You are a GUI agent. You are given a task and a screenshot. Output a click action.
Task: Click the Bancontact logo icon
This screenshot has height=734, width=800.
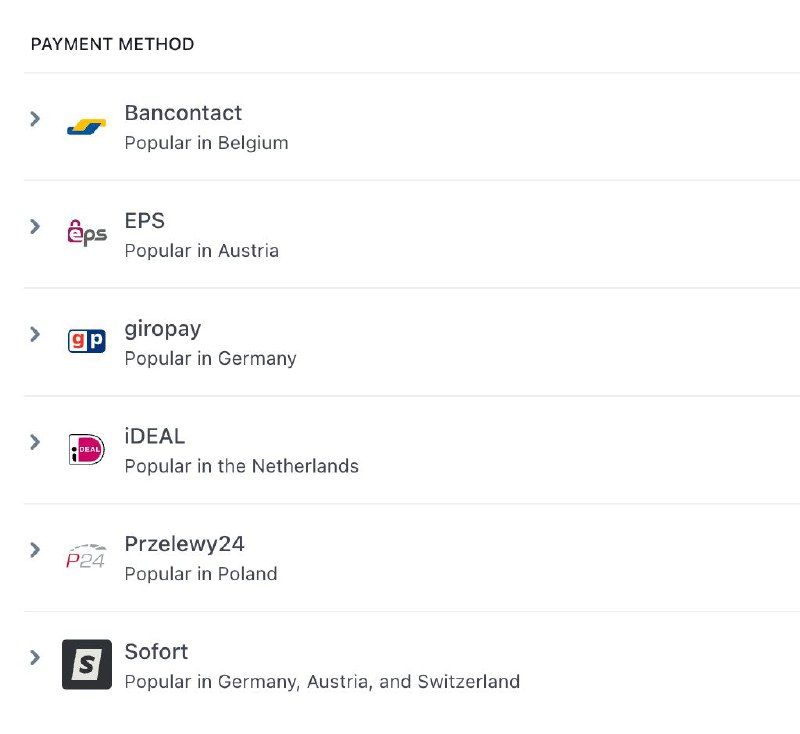click(x=86, y=127)
